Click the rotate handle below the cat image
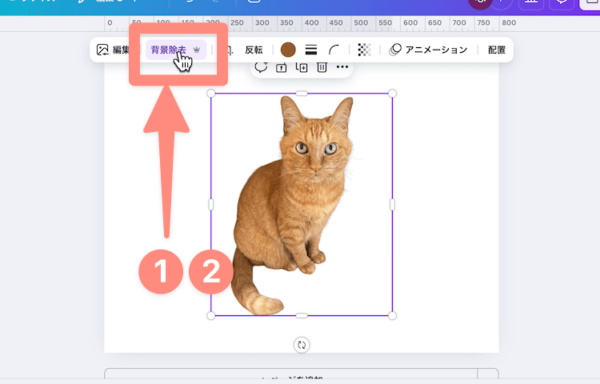 coord(302,345)
